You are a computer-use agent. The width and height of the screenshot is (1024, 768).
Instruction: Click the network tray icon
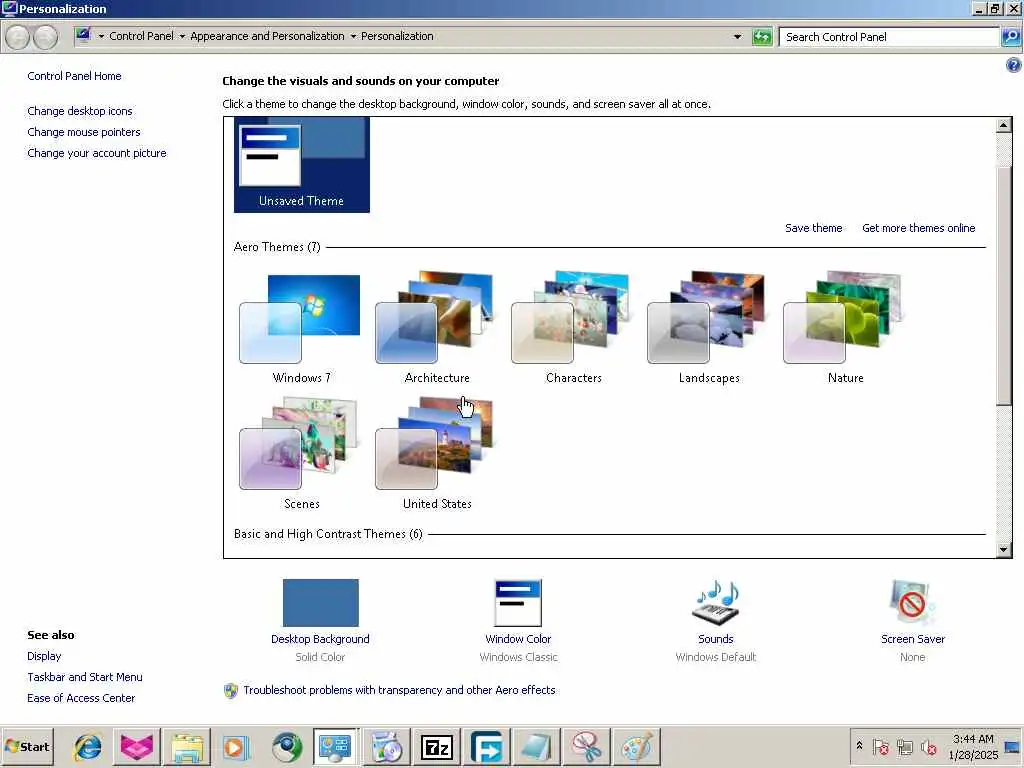tap(904, 746)
